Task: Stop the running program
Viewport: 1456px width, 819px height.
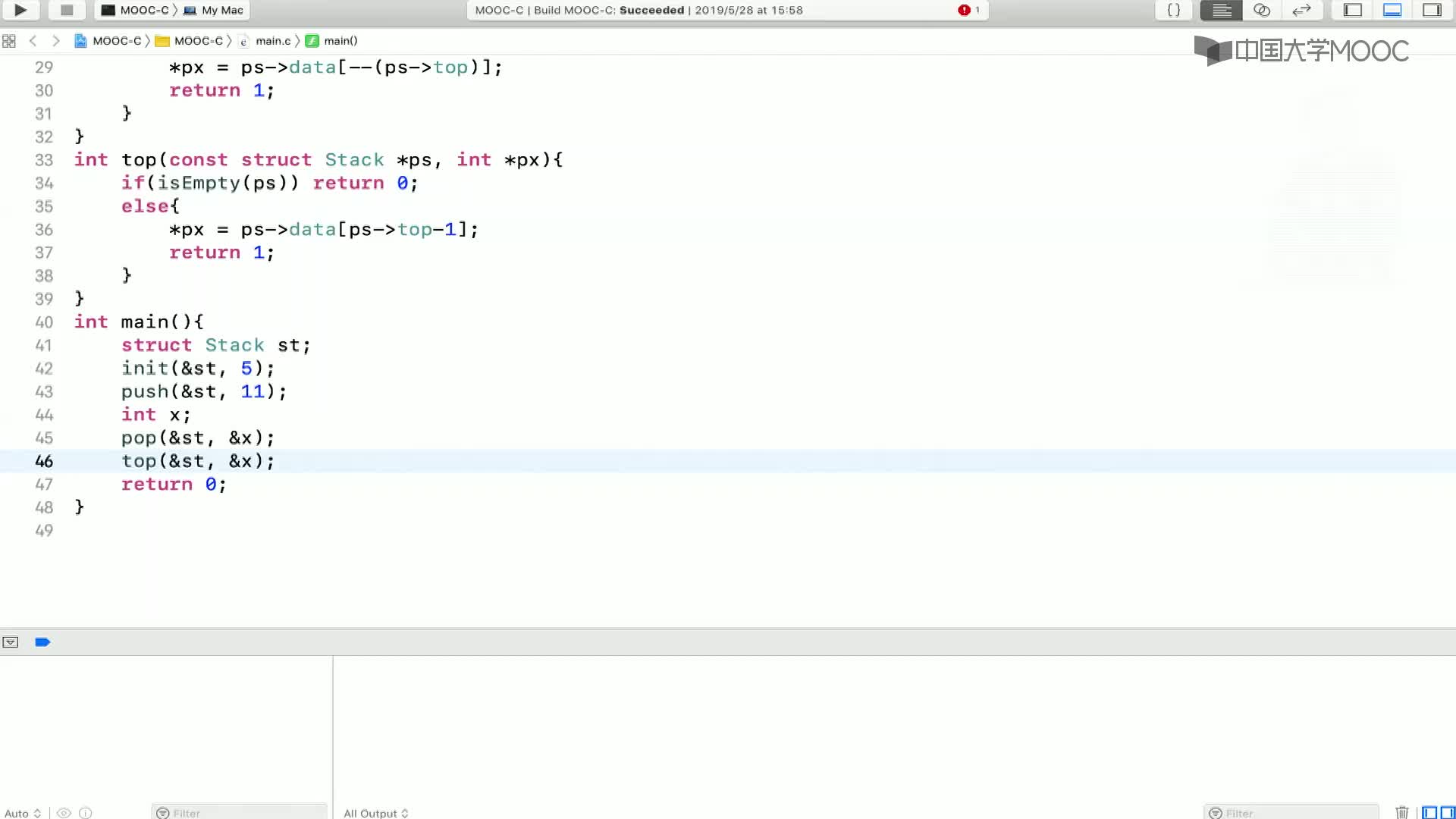Action: point(67,10)
